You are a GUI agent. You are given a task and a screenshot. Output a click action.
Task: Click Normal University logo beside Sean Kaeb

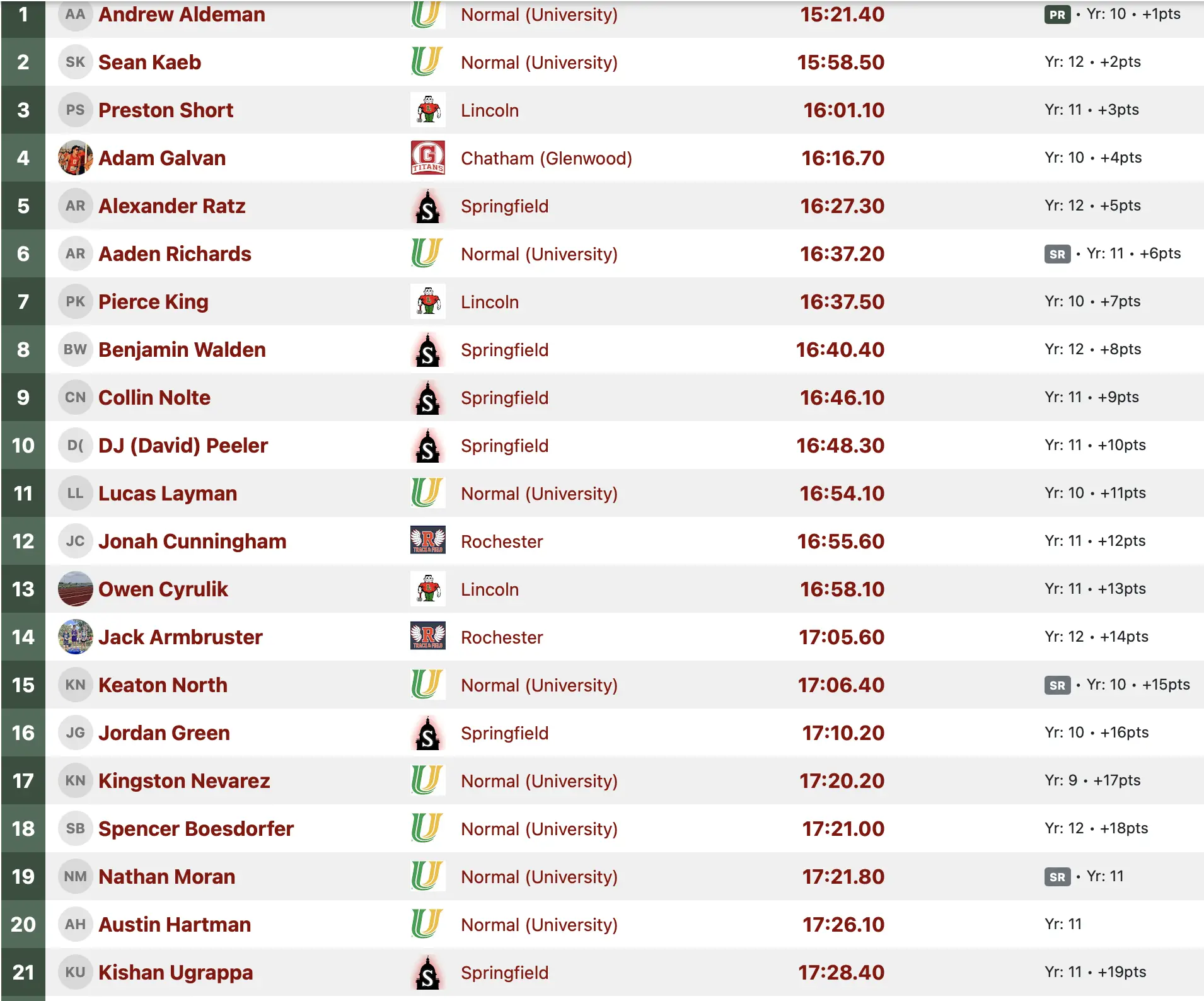click(427, 62)
